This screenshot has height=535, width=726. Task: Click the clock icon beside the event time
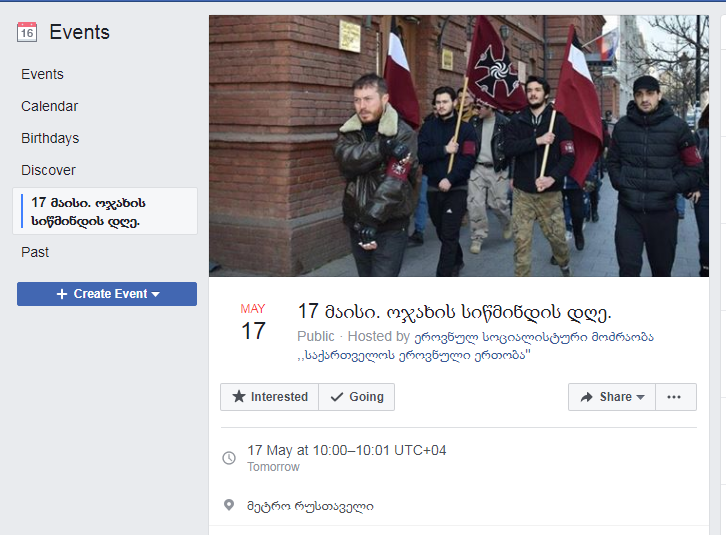(229, 458)
